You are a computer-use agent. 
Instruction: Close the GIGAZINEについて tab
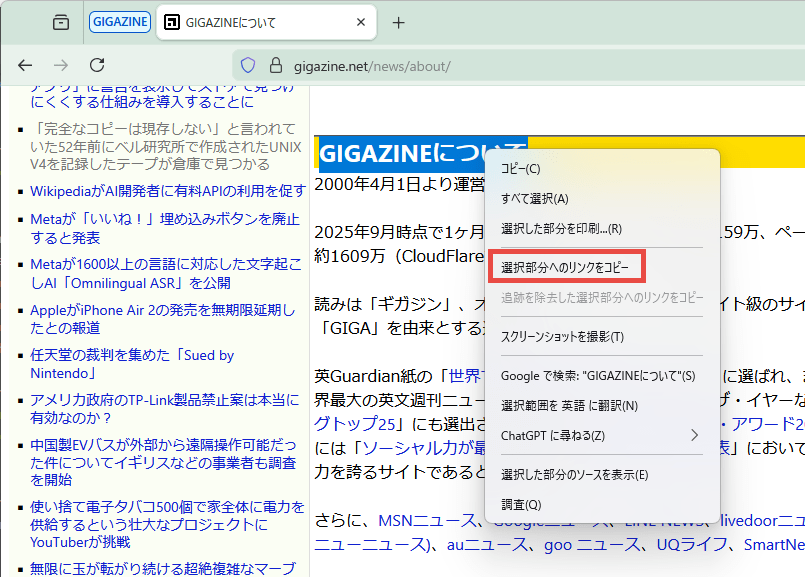point(357,23)
